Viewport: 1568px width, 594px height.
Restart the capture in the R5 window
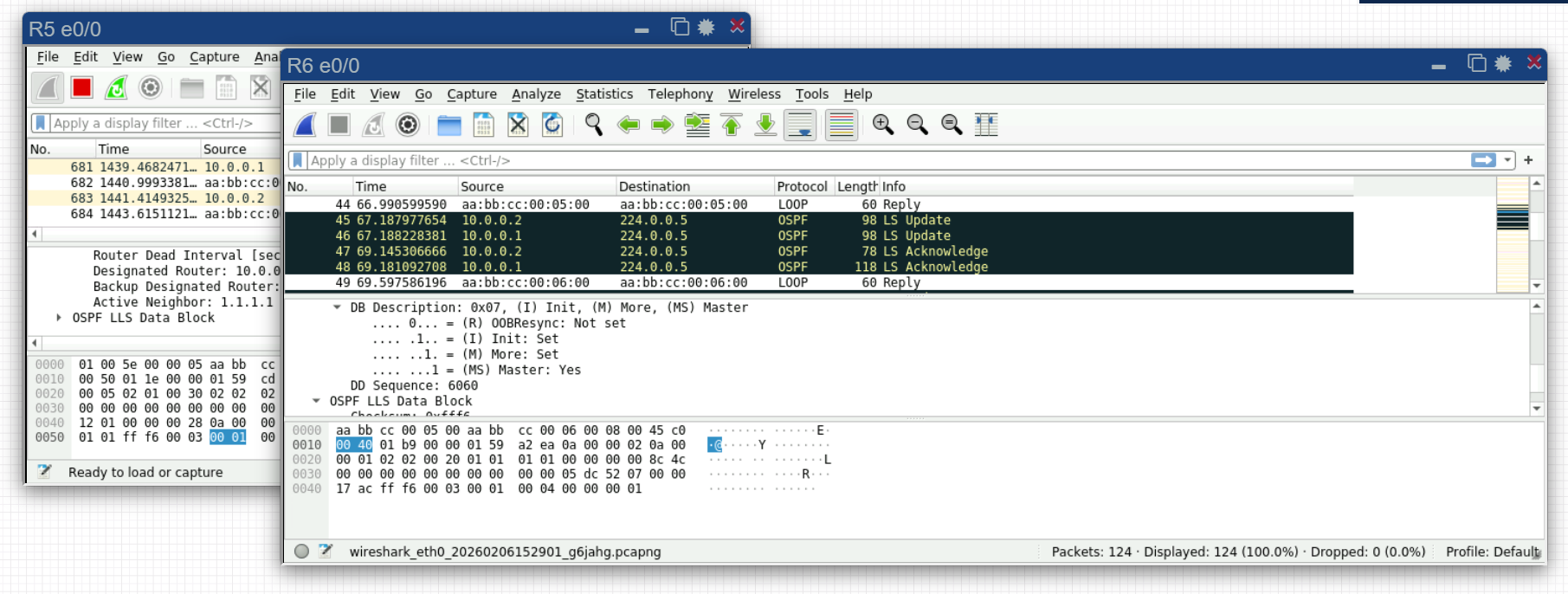116,87
